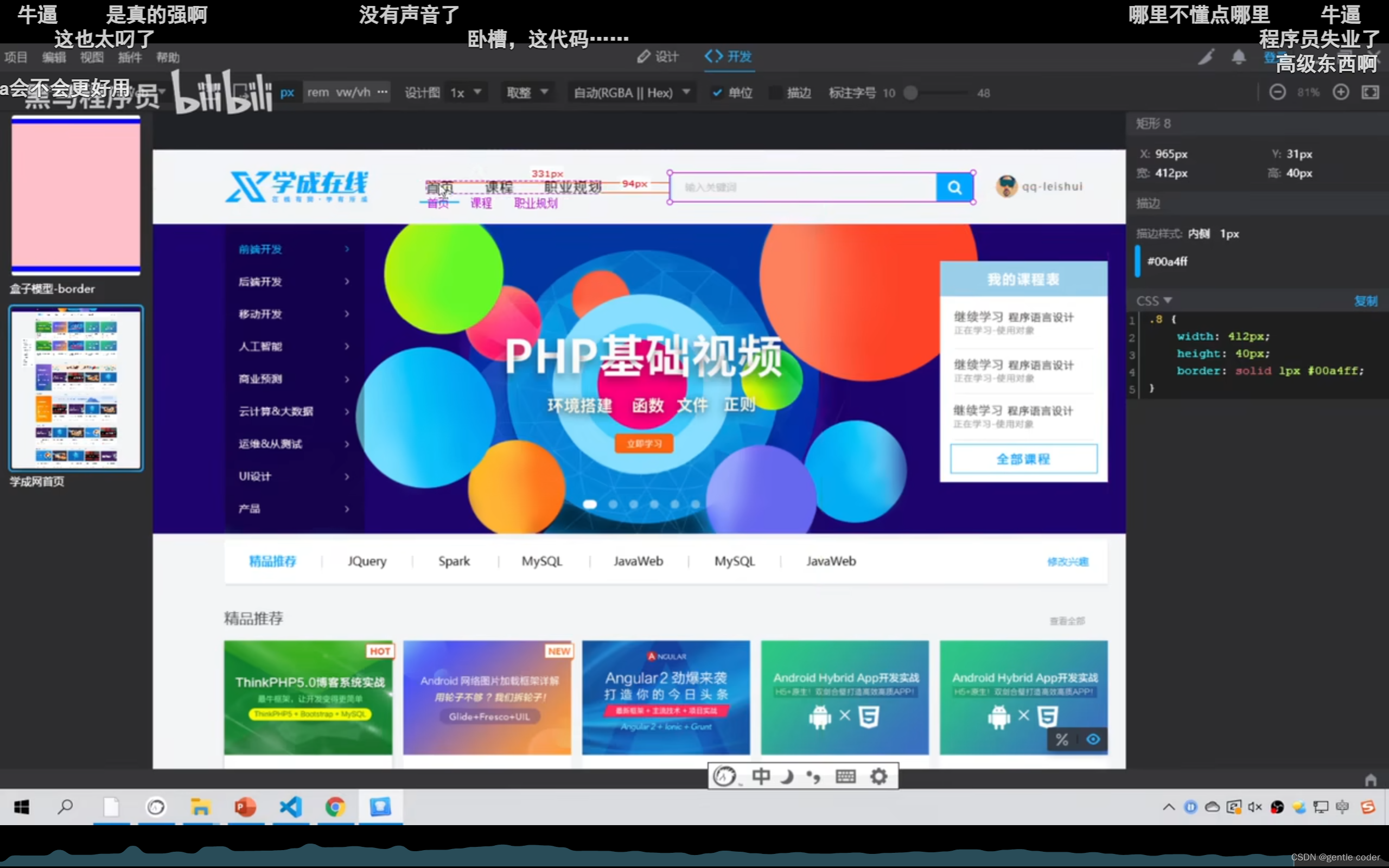Click the PxCook icon on the taskbar
The image size is (1389, 868).
tap(380, 807)
